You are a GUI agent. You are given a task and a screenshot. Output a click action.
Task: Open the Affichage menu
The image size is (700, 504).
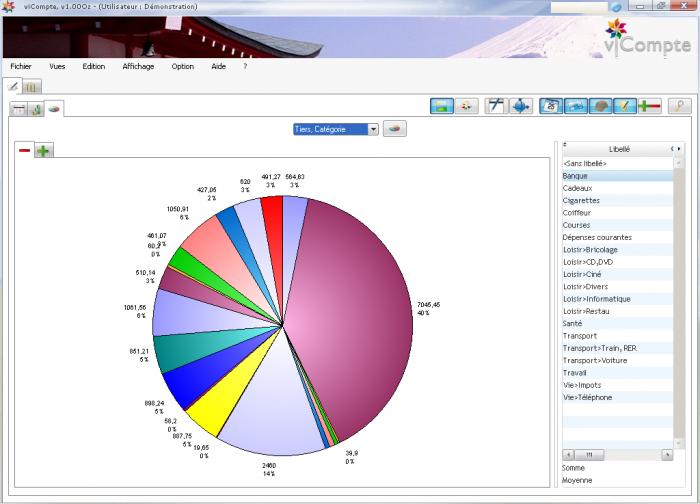138,66
